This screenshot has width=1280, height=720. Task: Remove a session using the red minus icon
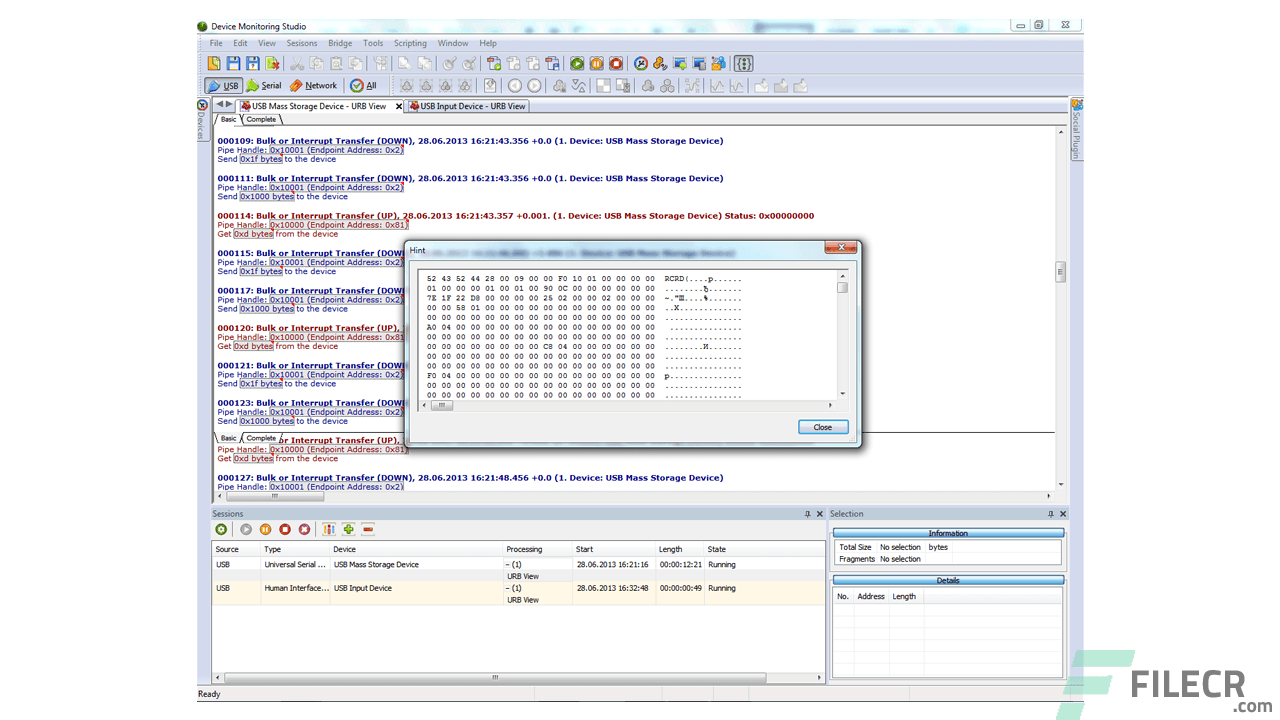click(x=367, y=529)
